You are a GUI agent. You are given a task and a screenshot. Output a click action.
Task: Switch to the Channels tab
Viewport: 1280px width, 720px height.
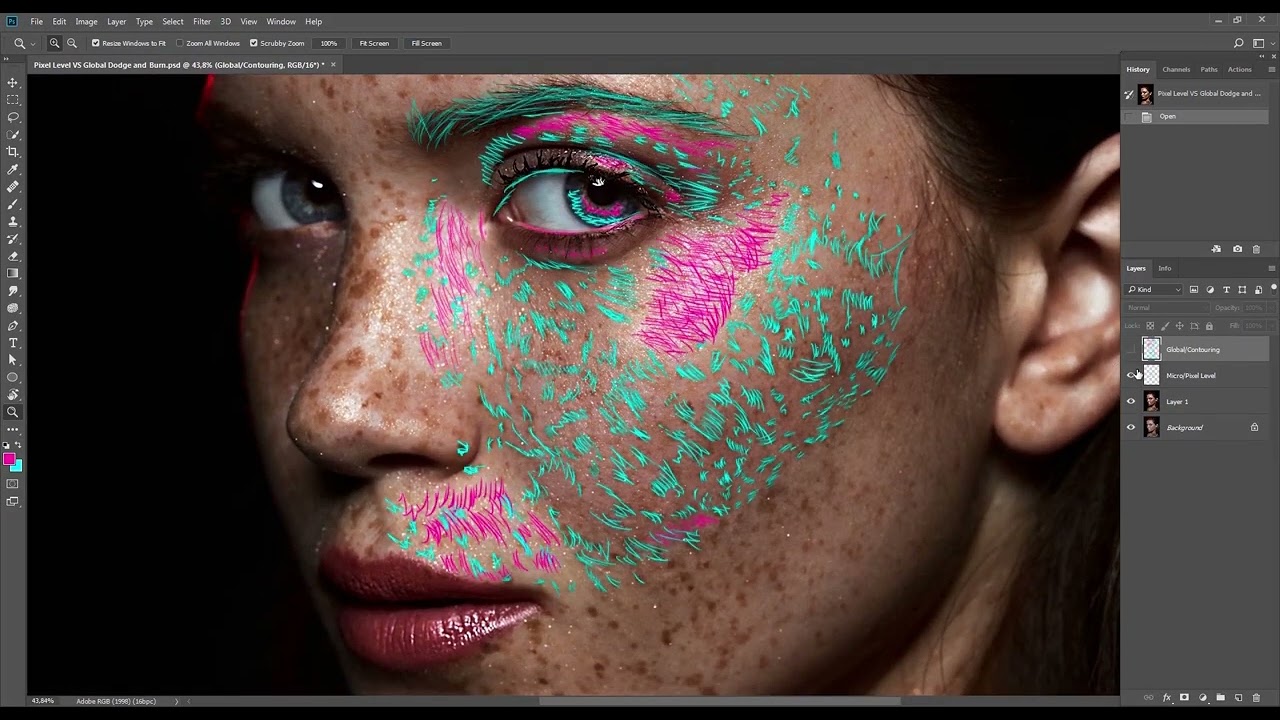[1176, 69]
